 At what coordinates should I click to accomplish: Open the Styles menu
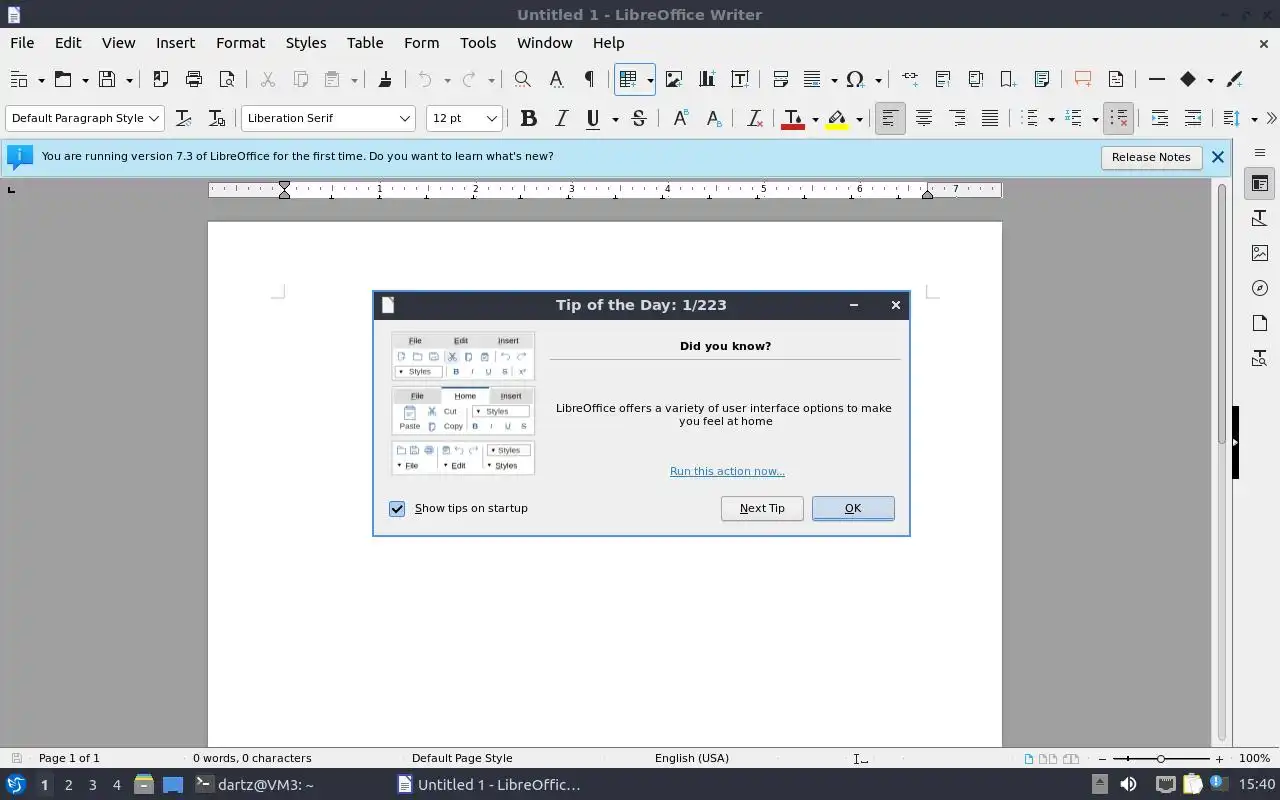[306, 43]
